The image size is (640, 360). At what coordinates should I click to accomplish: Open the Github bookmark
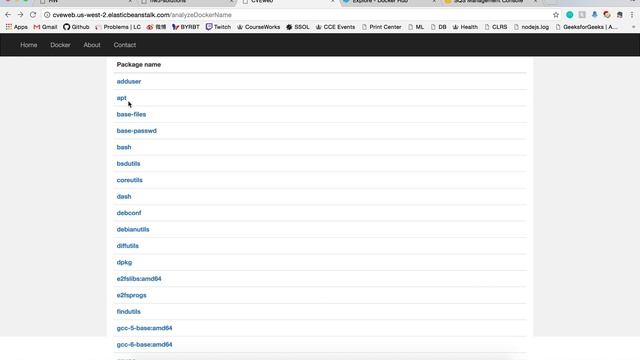(76, 27)
